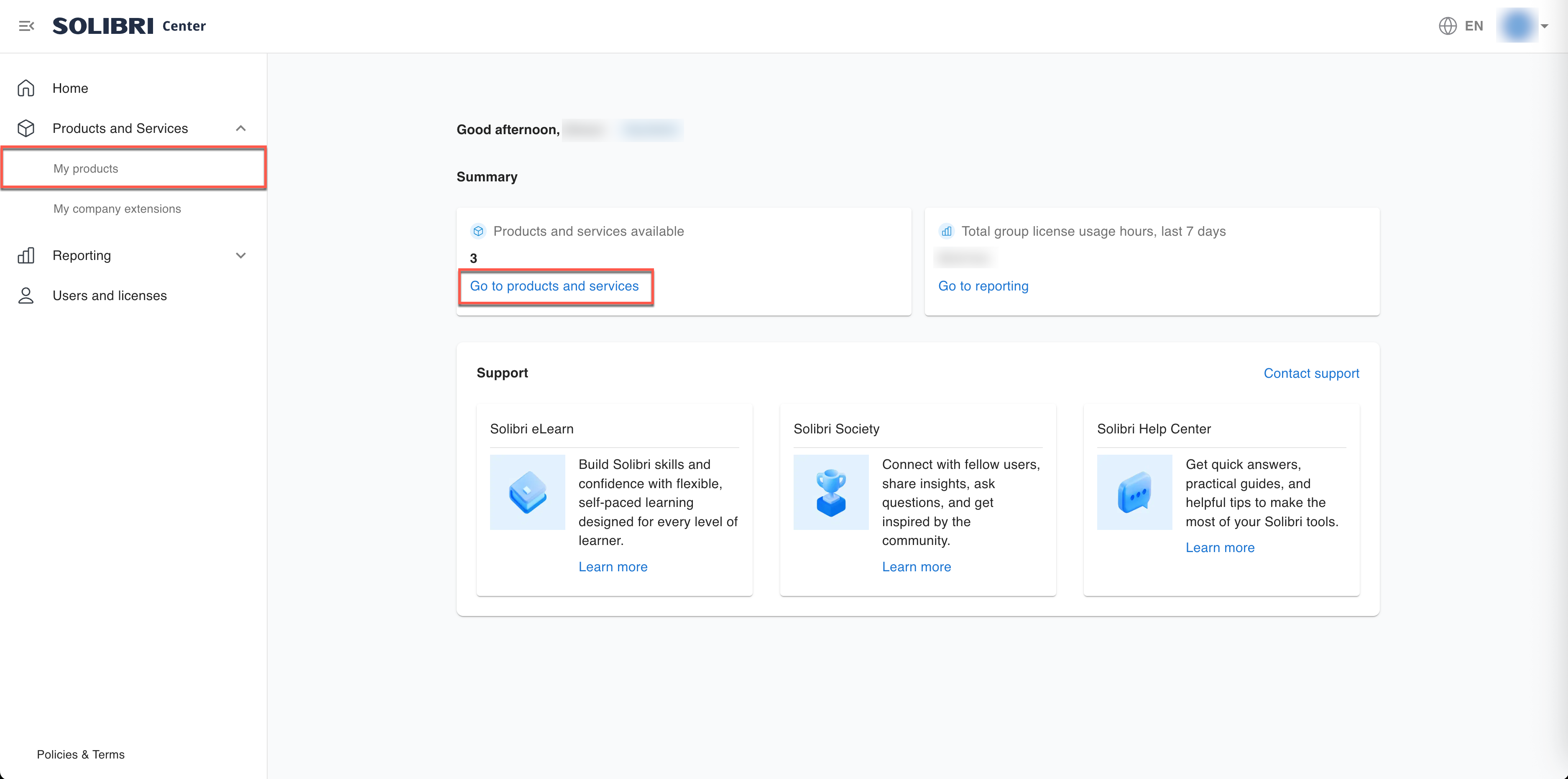Click the chart icon beside Total group license usage
Screen dimensions: 1568x779
pyautogui.click(x=946, y=231)
